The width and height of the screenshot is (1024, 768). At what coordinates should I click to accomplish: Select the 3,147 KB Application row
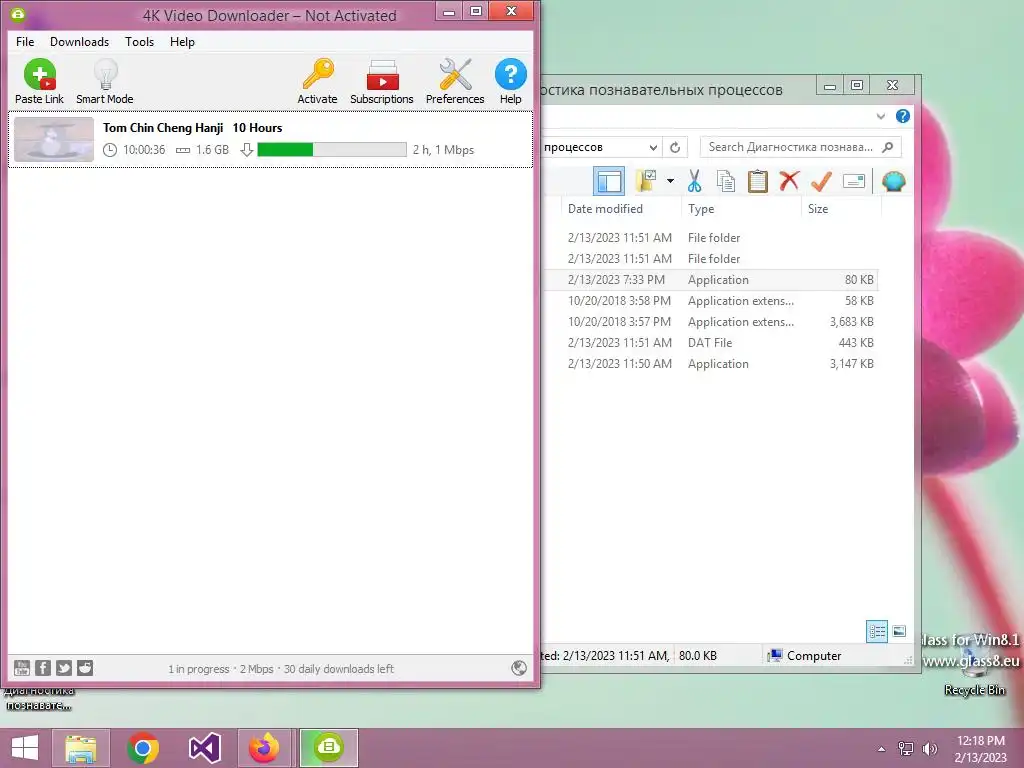[x=711, y=364]
